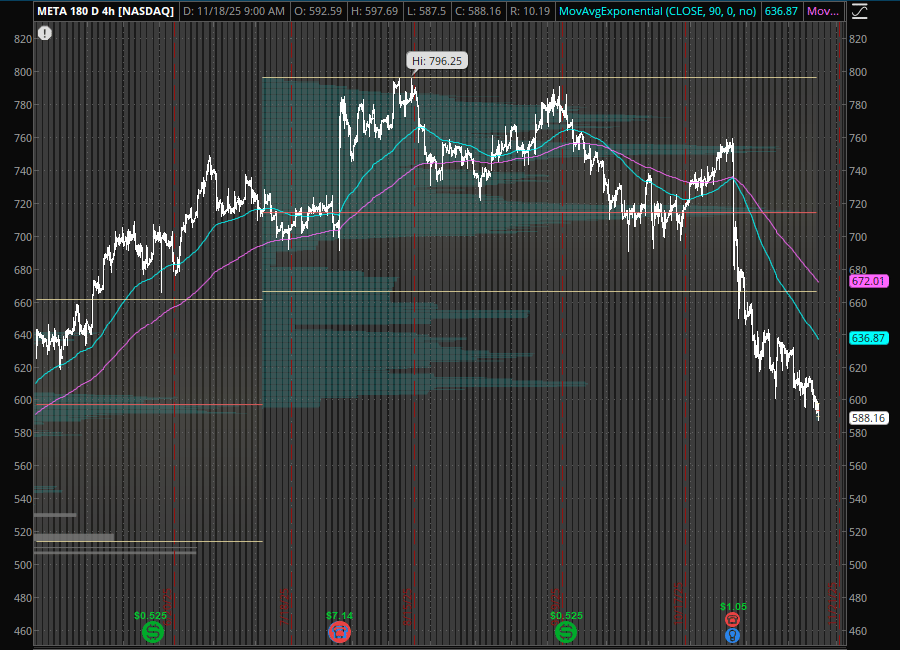900x650 pixels.
Task: Click the Hi: 796.25 price bubble
Action: (437, 61)
